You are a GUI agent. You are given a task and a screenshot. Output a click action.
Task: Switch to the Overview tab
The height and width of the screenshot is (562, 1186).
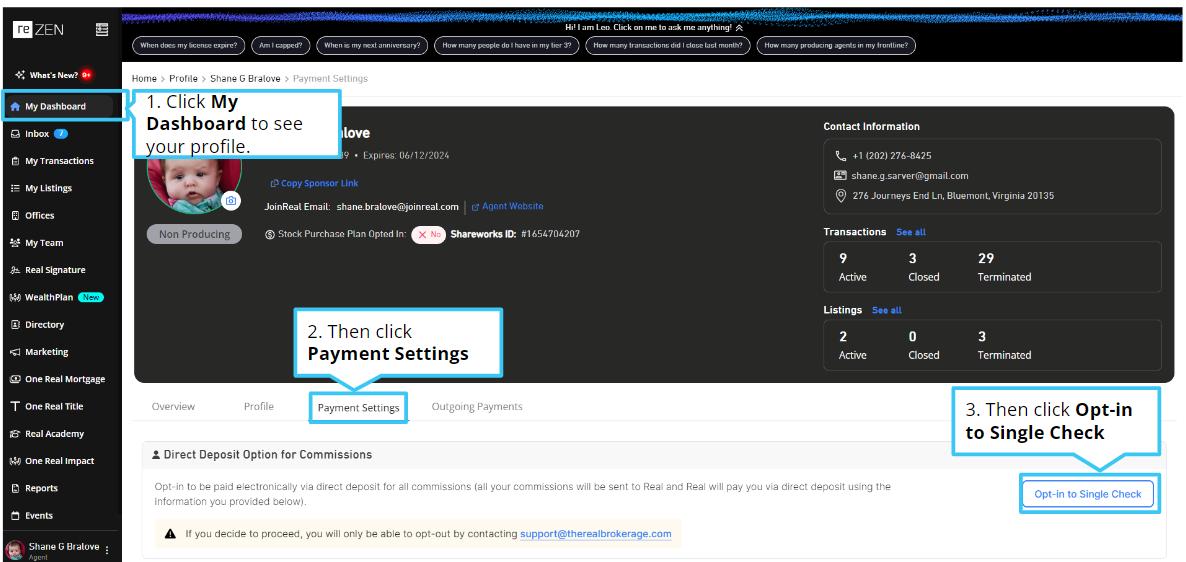[173, 406]
